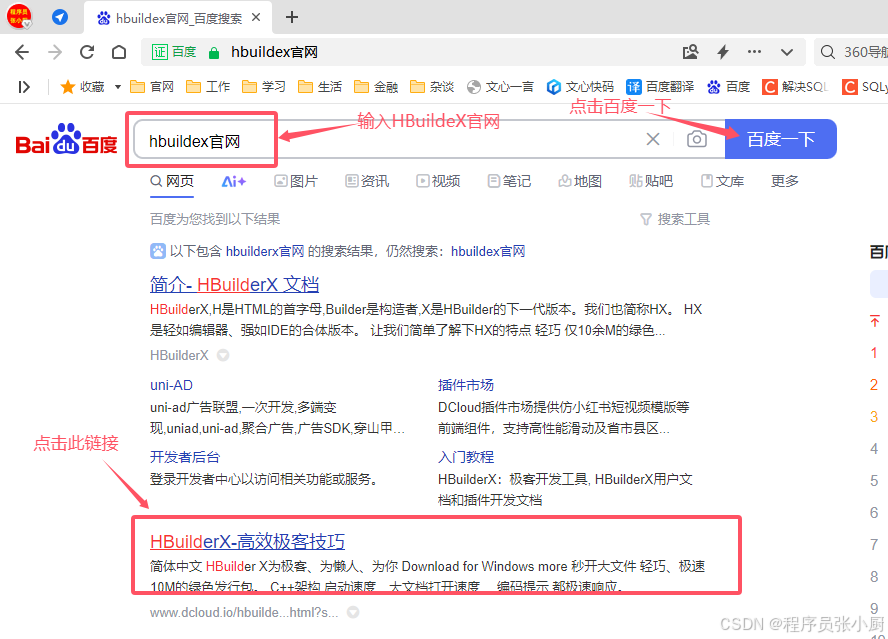Screen dimensions: 888x639
Task: Go forward with the forward arrow
Action: [x=55, y=52]
